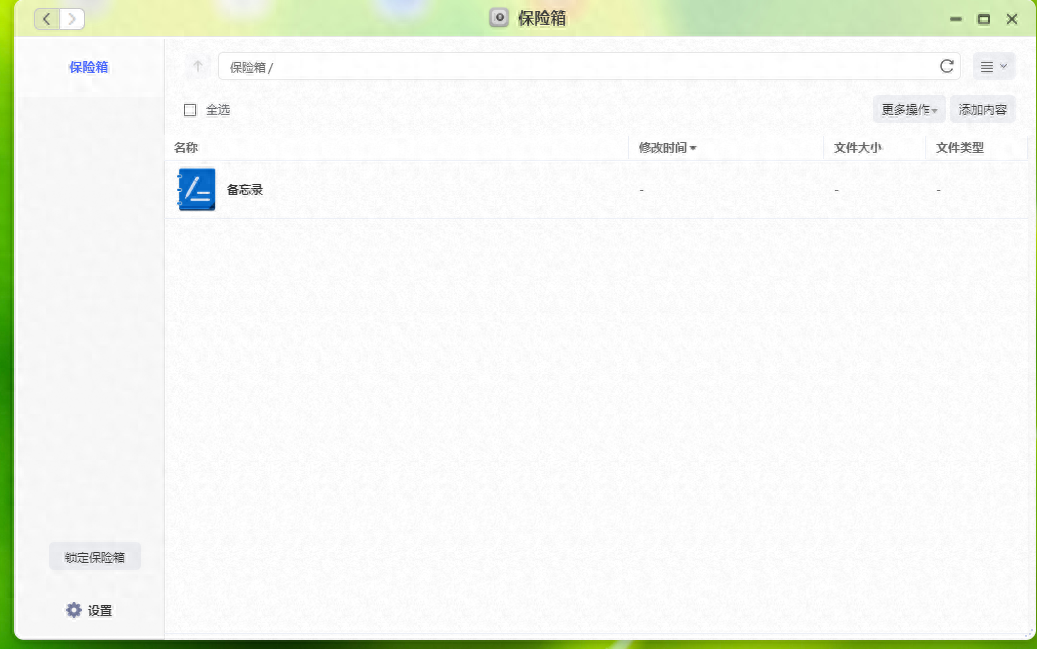This screenshot has width=1037, height=649.
Task: Click the 保险箱 breadcrumb segment
Action: [244, 67]
